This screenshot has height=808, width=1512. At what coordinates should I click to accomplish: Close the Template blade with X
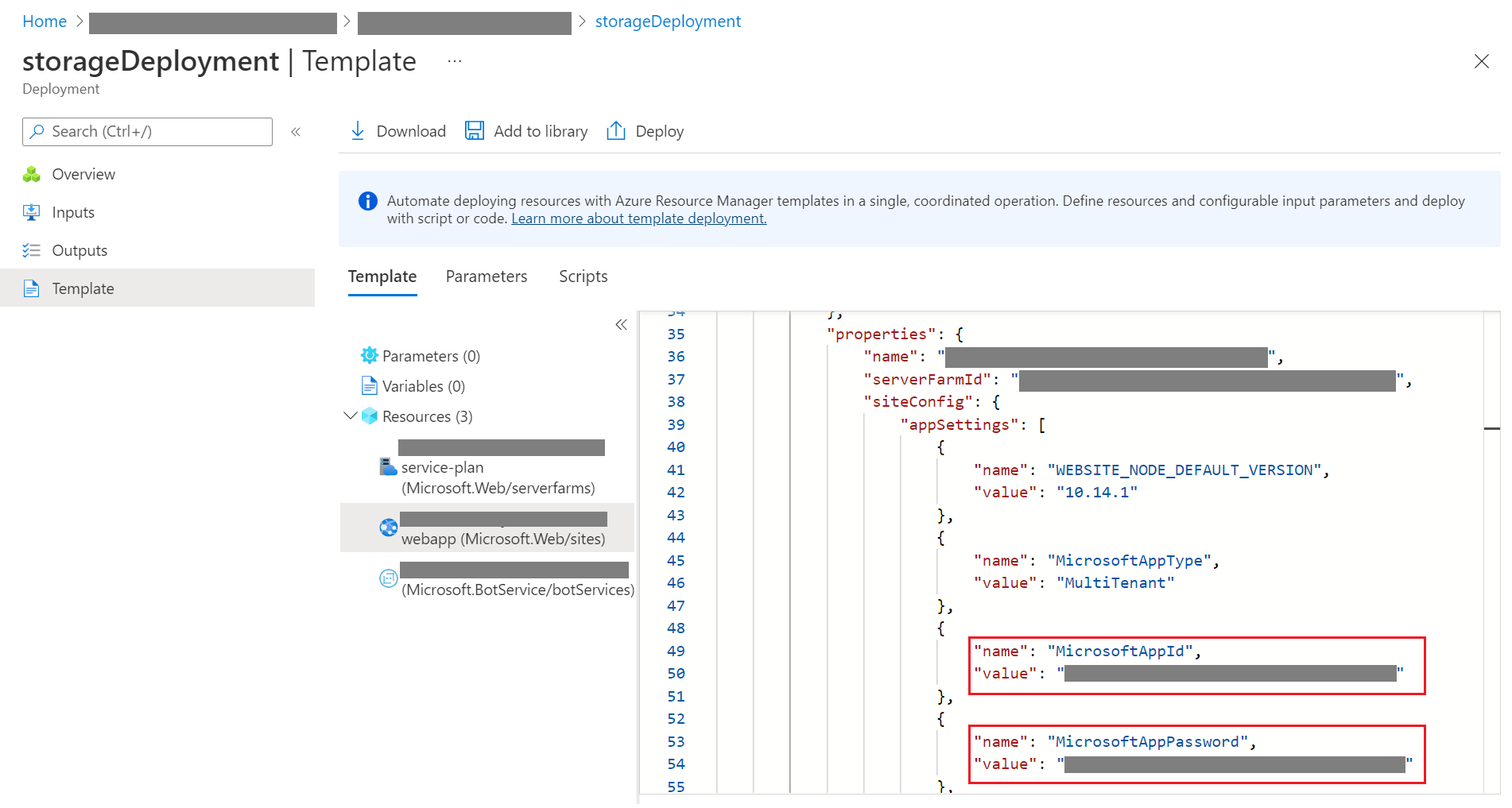click(1482, 61)
